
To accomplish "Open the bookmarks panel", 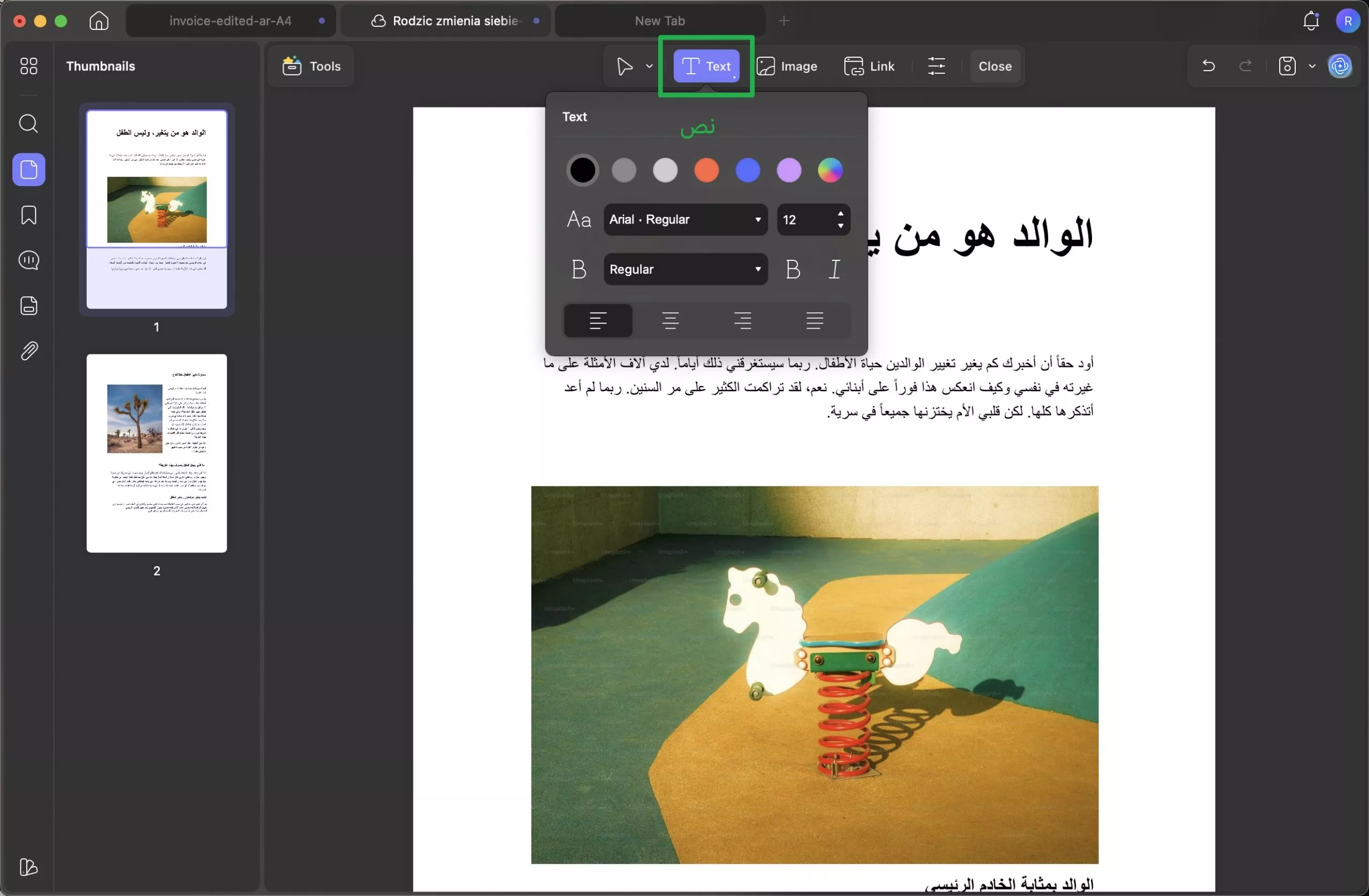I will tap(28, 215).
